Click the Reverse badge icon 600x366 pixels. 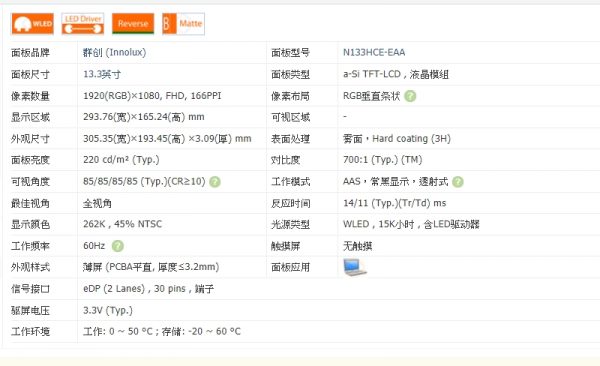(x=133, y=24)
